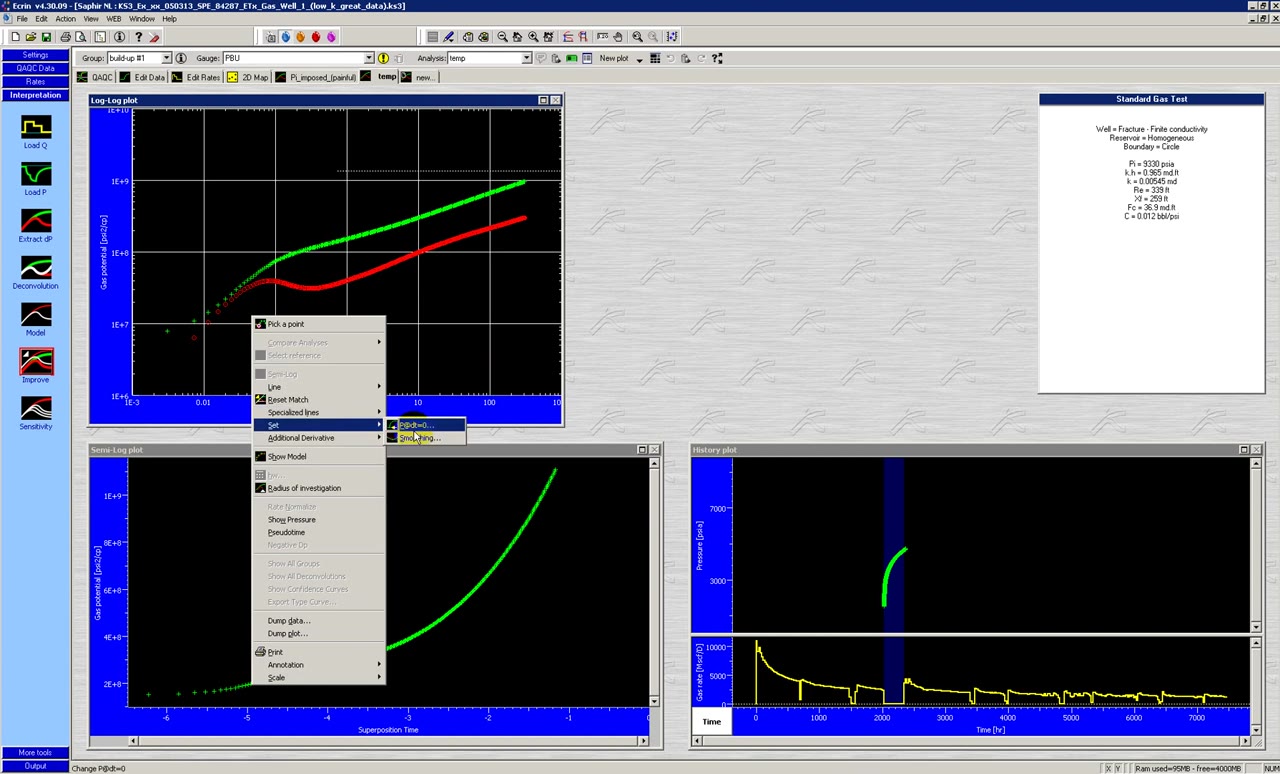Click the blue color dot in the toolbar

pos(285,37)
